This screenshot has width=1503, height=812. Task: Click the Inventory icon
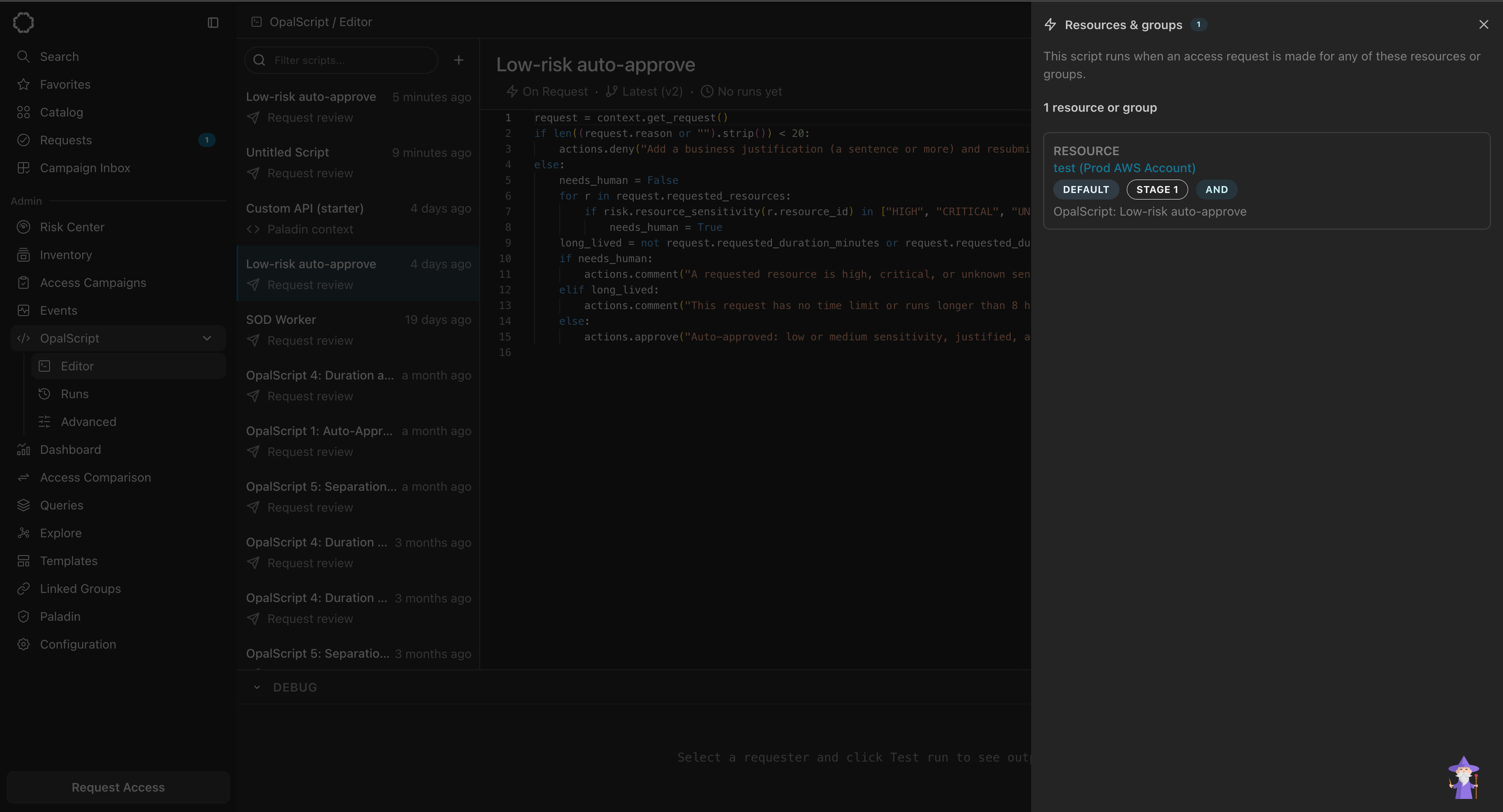click(x=23, y=255)
